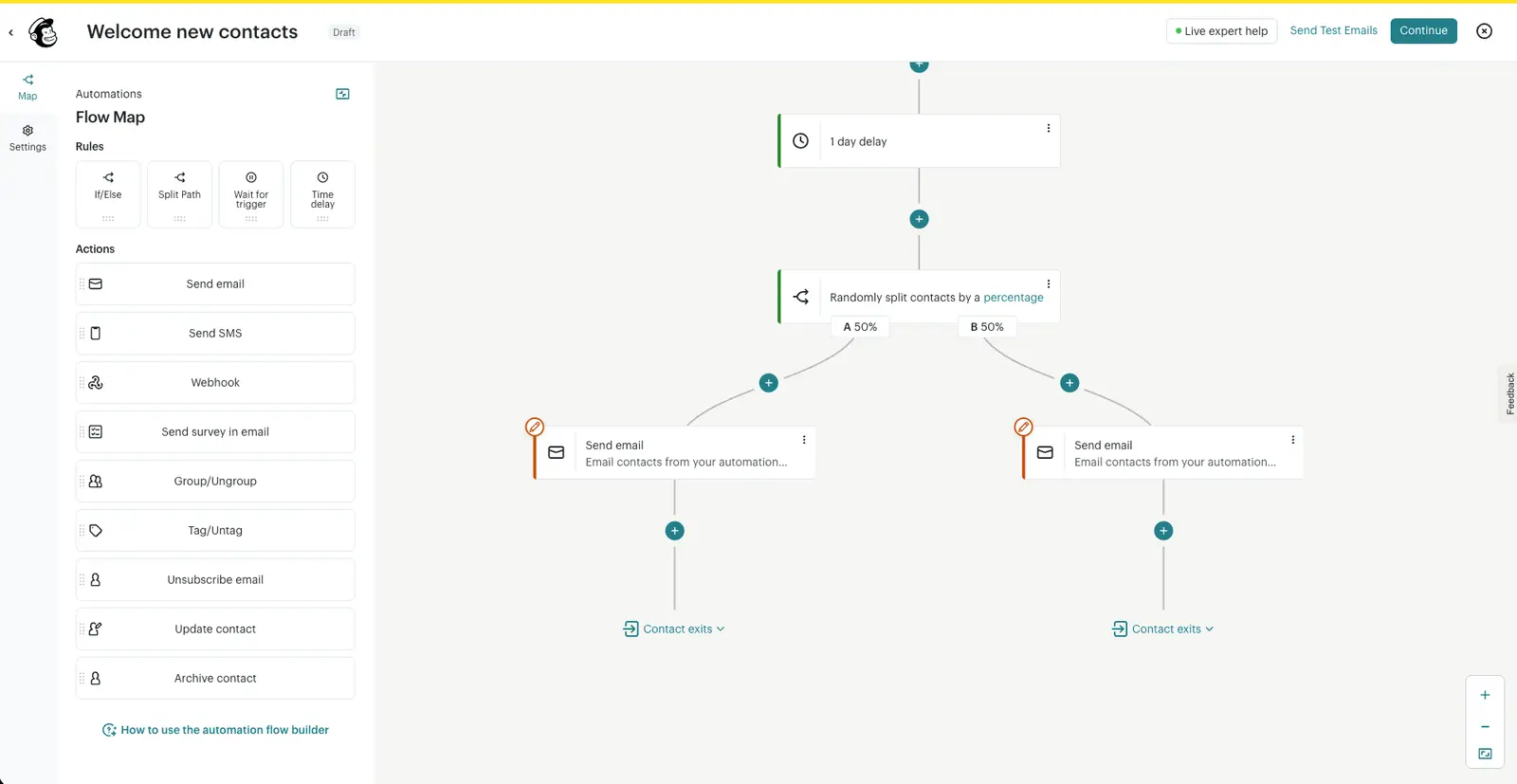The height and width of the screenshot is (784, 1517).
Task: Choose the Send SMS action
Action: point(215,333)
